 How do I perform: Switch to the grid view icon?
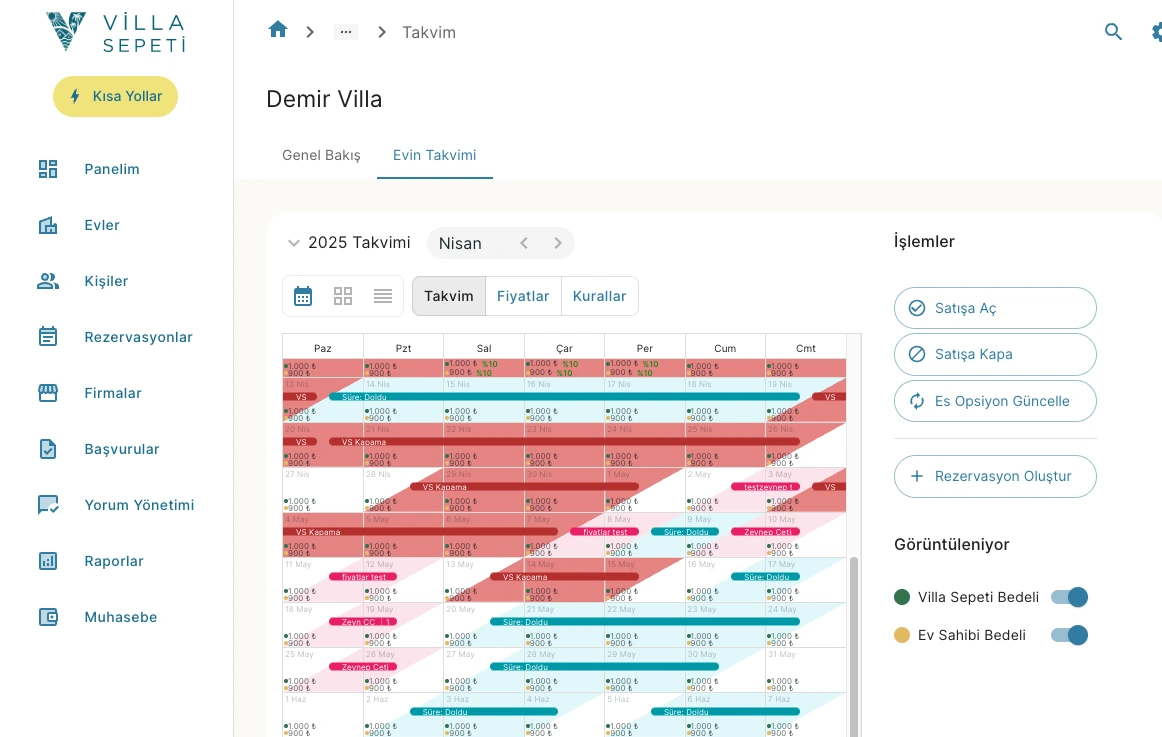343,296
